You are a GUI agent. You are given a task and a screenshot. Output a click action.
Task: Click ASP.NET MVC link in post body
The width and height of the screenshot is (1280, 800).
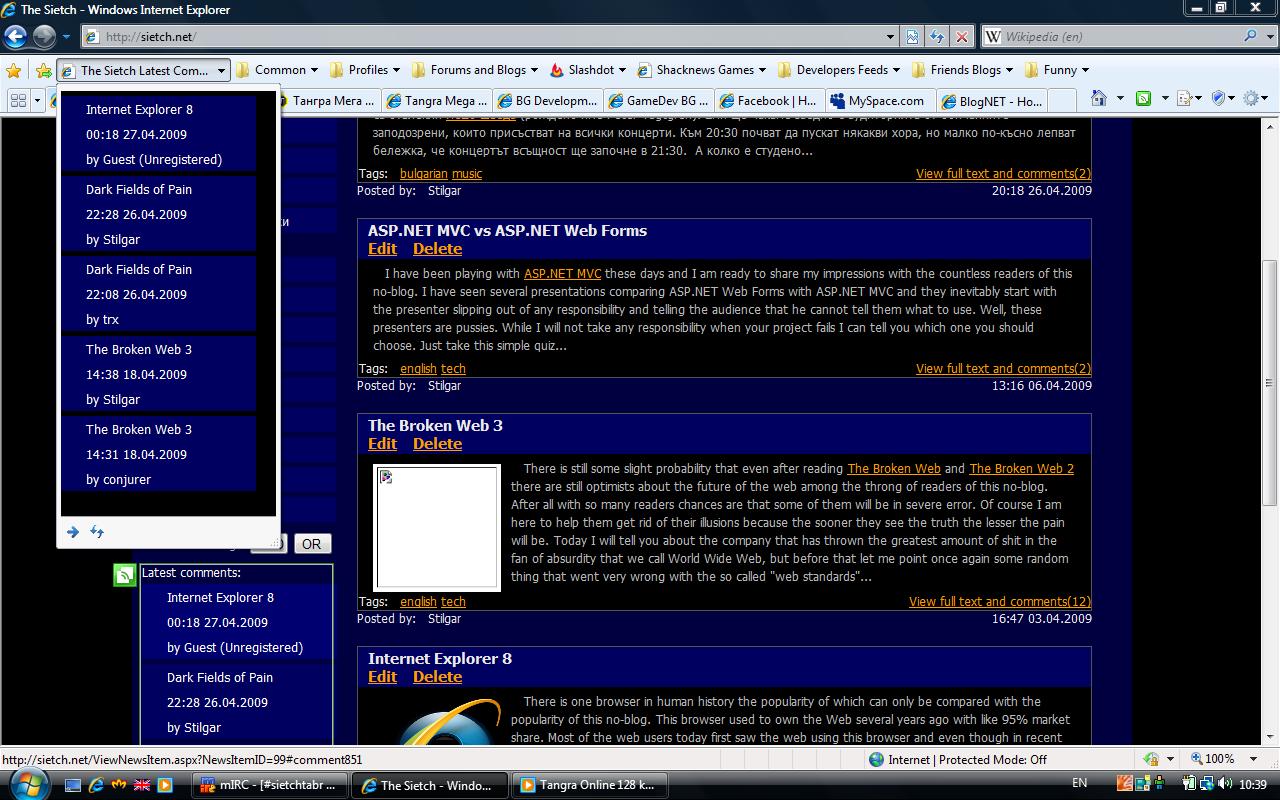[563, 273]
